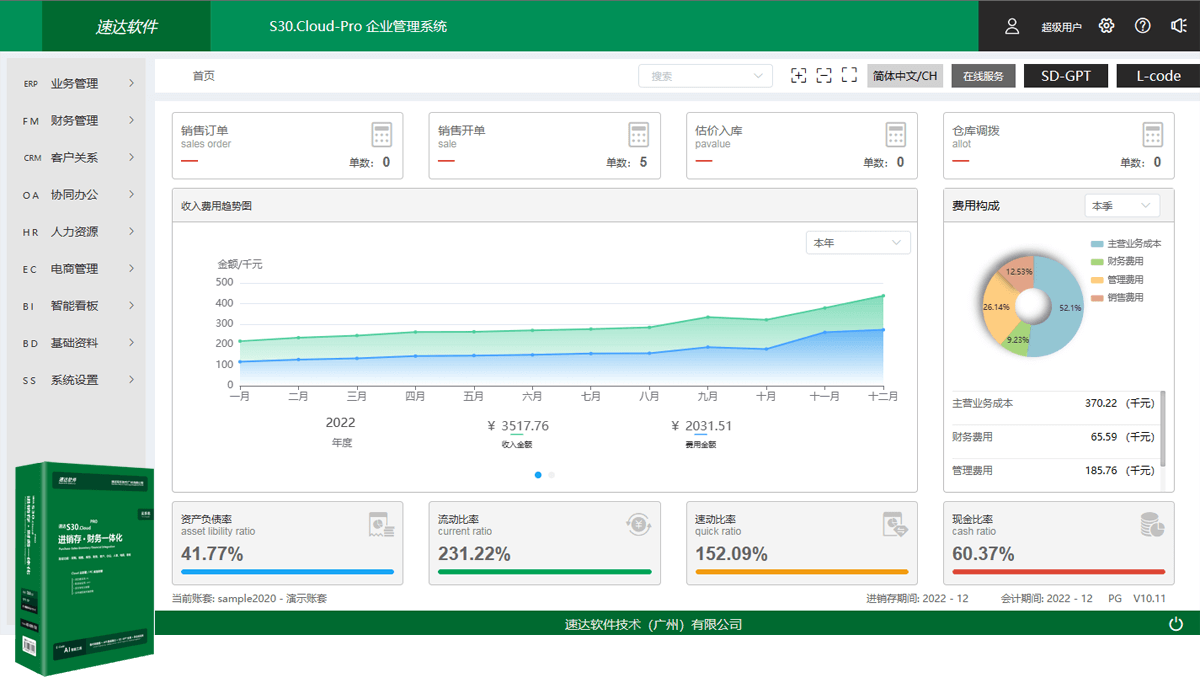This screenshot has height=700, width=1200.
Task: Select the 首页 tab
Action: tap(203, 76)
